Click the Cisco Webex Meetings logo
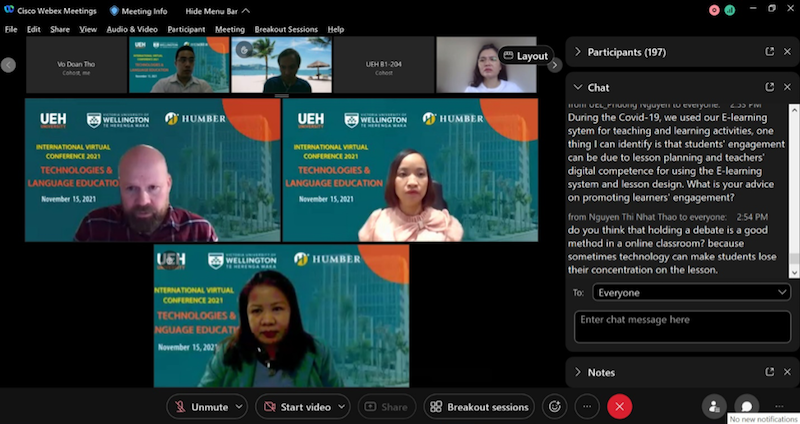Viewport: 800px width, 424px height. [x=9, y=10]
